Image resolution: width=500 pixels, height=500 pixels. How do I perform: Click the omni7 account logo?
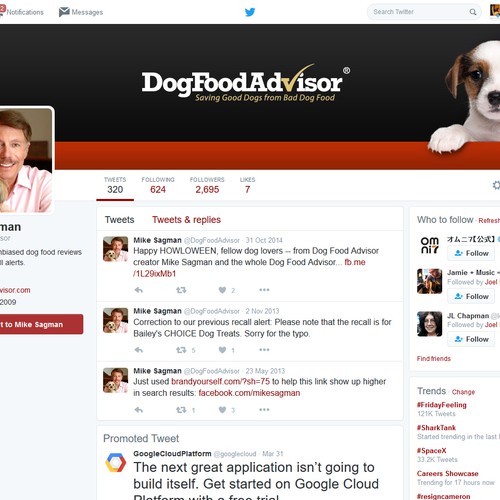click(x=429, y=245)
